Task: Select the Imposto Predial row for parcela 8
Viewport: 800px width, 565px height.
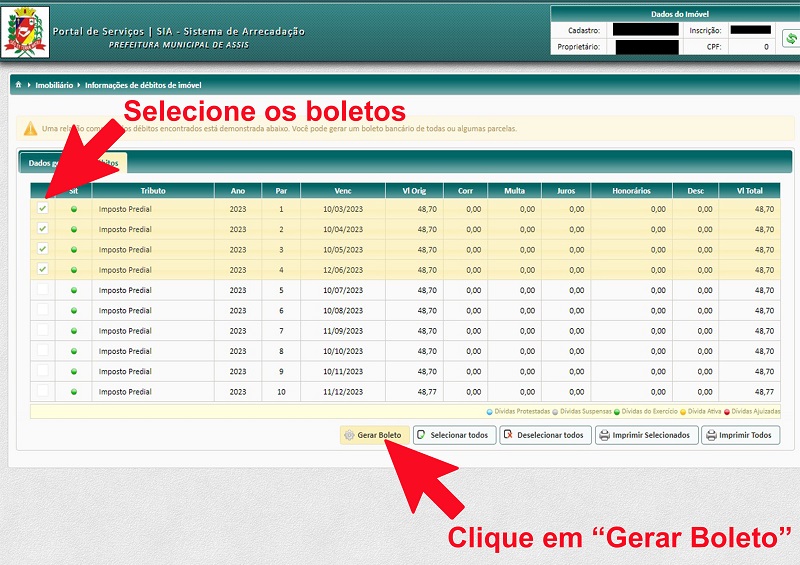Action: pos(405,351)
